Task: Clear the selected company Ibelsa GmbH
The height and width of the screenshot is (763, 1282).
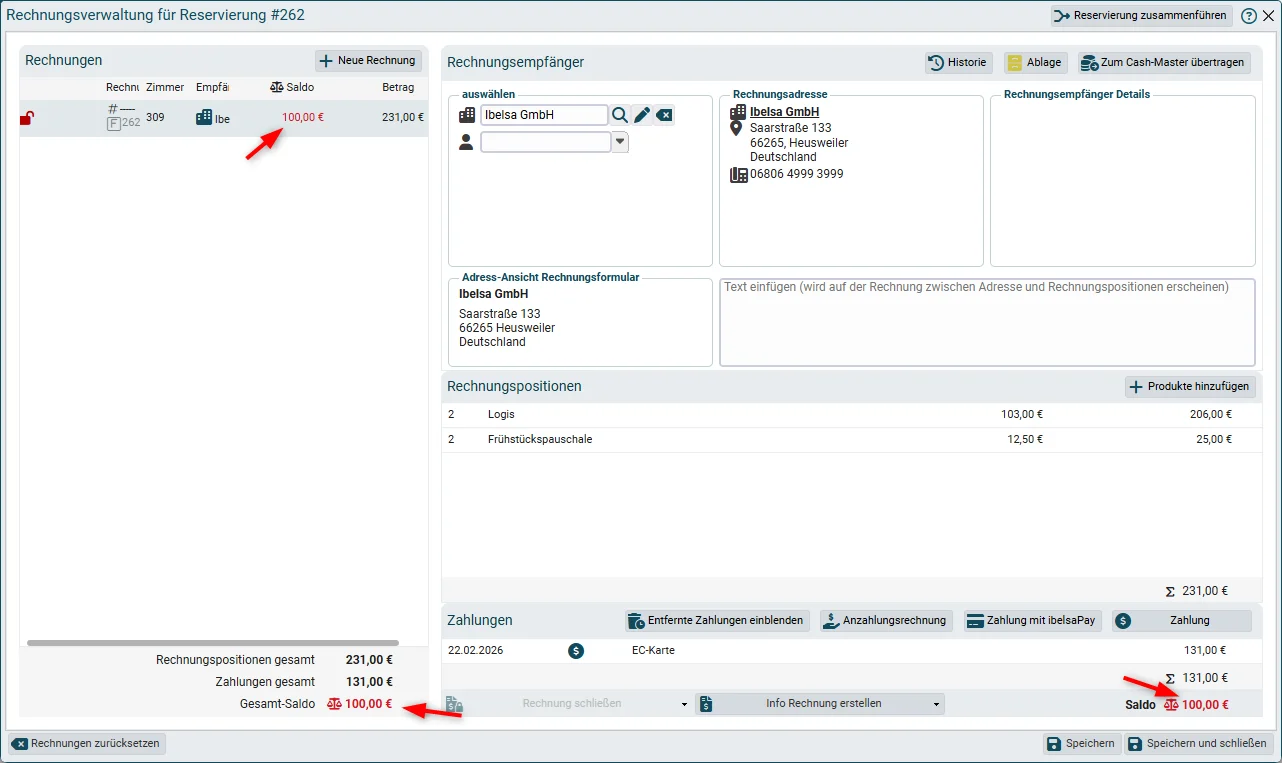Action: [x=664, y=115]
